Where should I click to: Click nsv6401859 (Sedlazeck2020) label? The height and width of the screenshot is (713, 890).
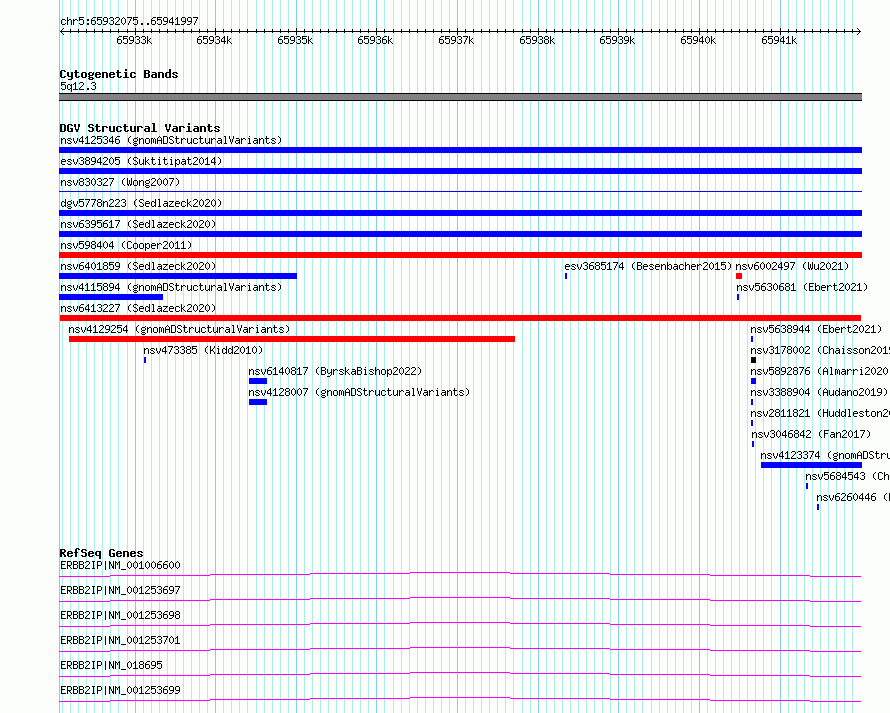[x=138, y=266]
